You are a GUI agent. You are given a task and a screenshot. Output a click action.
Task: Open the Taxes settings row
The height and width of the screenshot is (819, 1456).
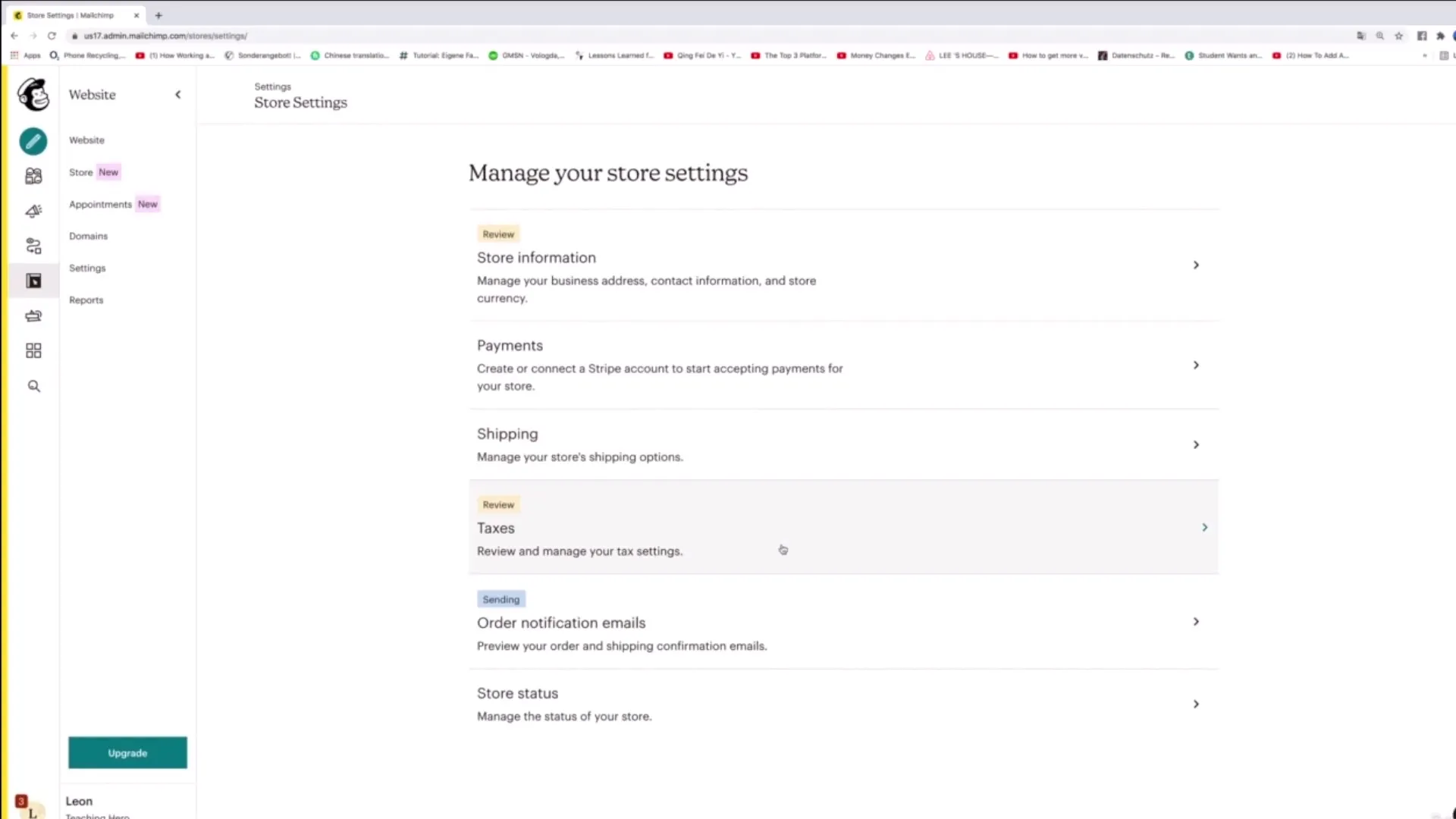click(x=843, y=527)
